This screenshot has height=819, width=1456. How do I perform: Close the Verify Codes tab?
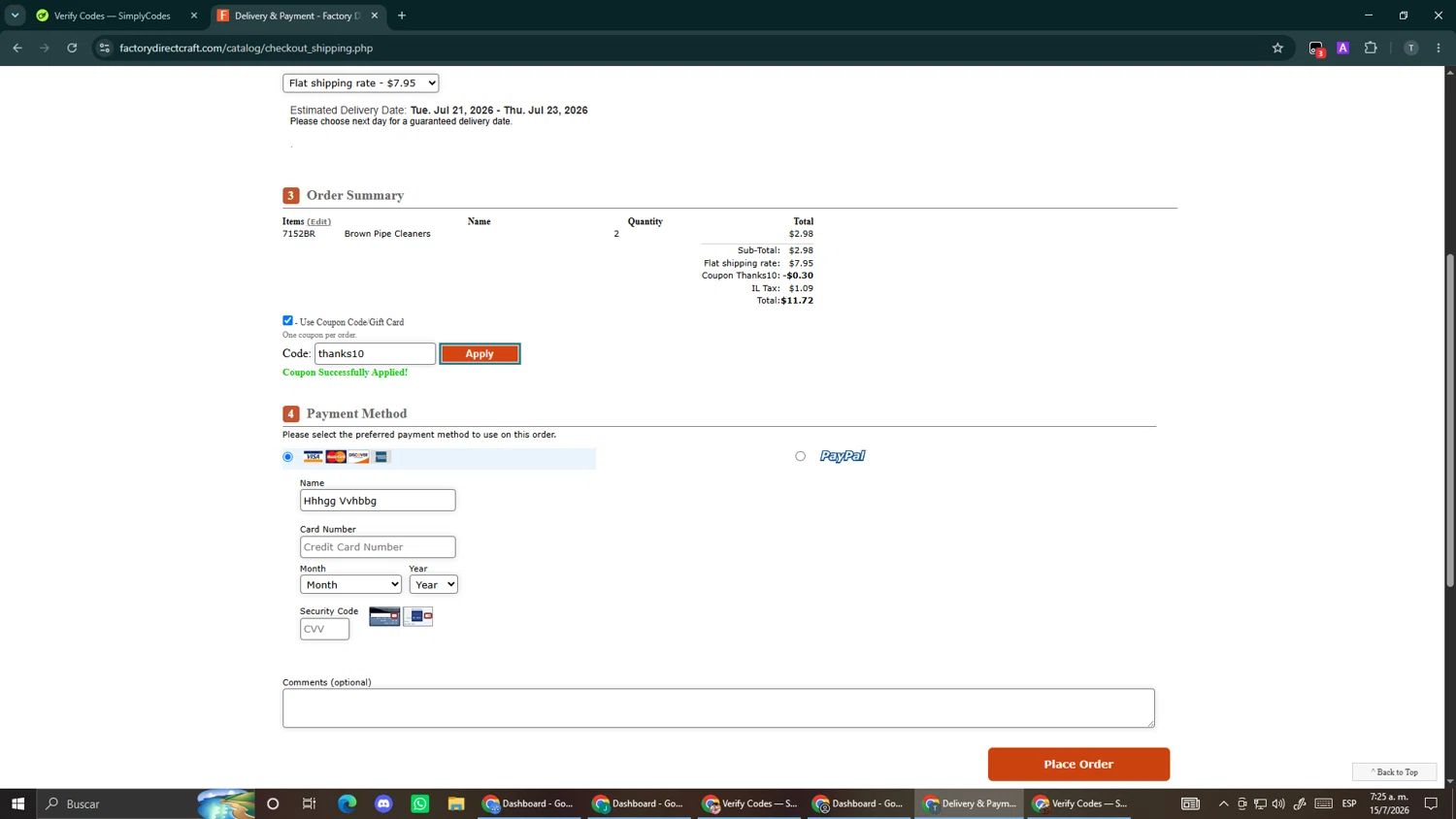pos(193,16)
